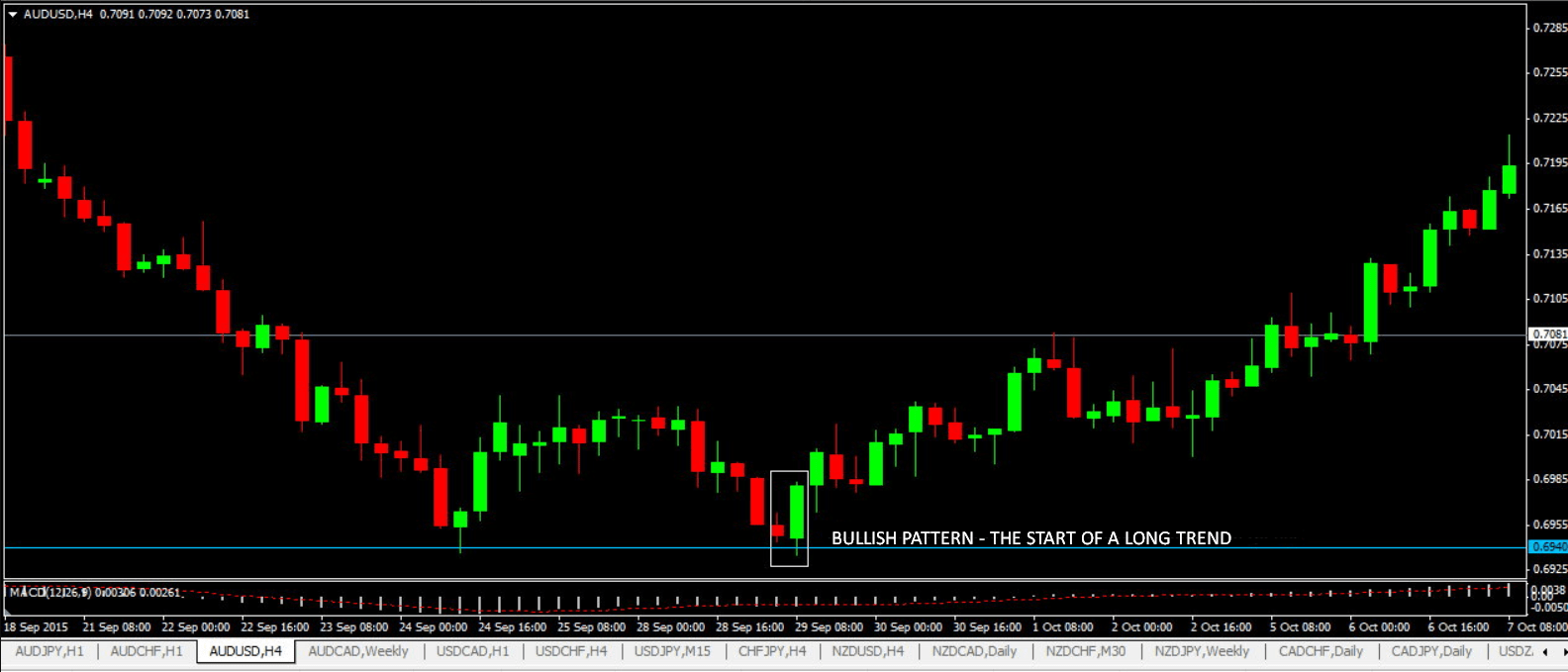Go to the CHFJPY,H4 tab

click(x=772, y=651)
